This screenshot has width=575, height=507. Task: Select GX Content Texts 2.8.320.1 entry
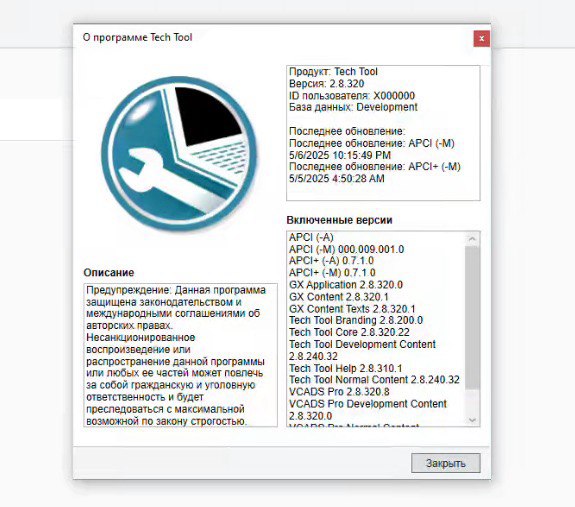[x=352, y=309]
